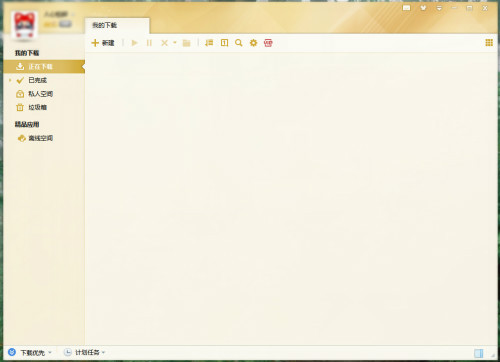Viewport: 500px width, 362px height.
Task: Open the app grid icon at toolbar right
Action: coord(489,42)
